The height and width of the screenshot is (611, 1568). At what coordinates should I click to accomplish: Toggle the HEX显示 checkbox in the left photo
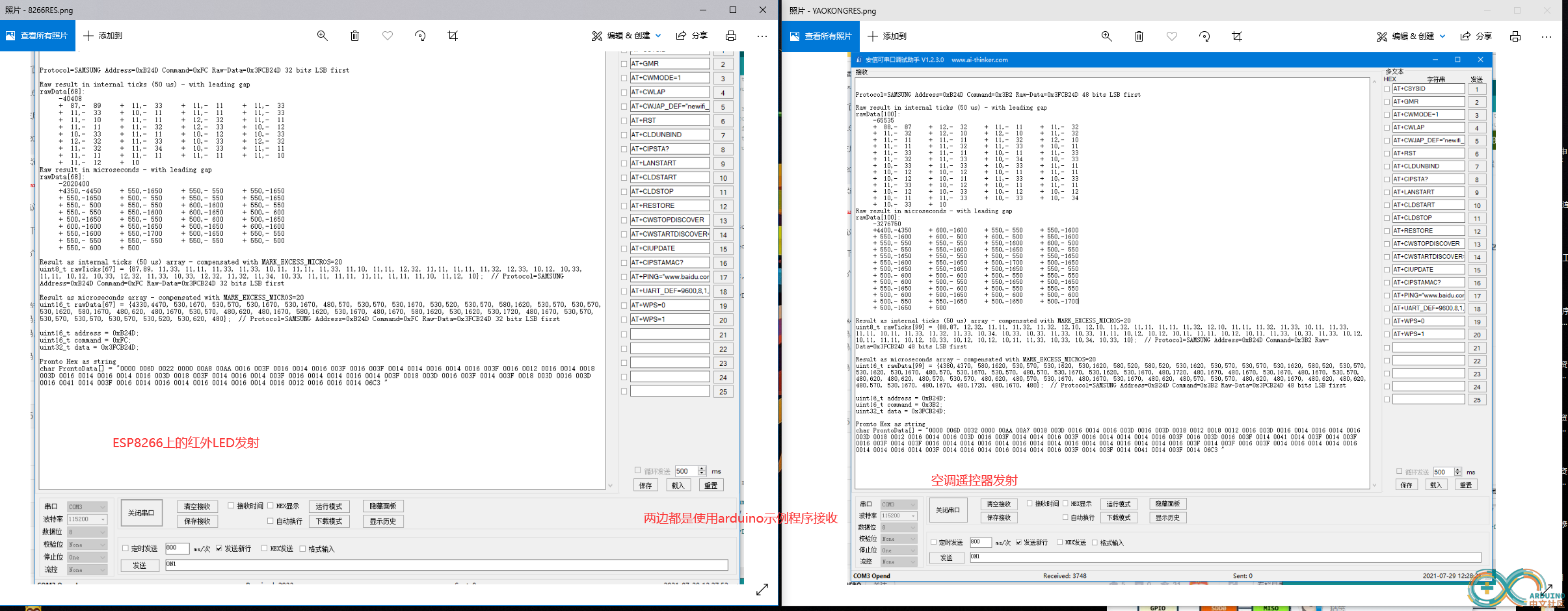pos(271,506)
